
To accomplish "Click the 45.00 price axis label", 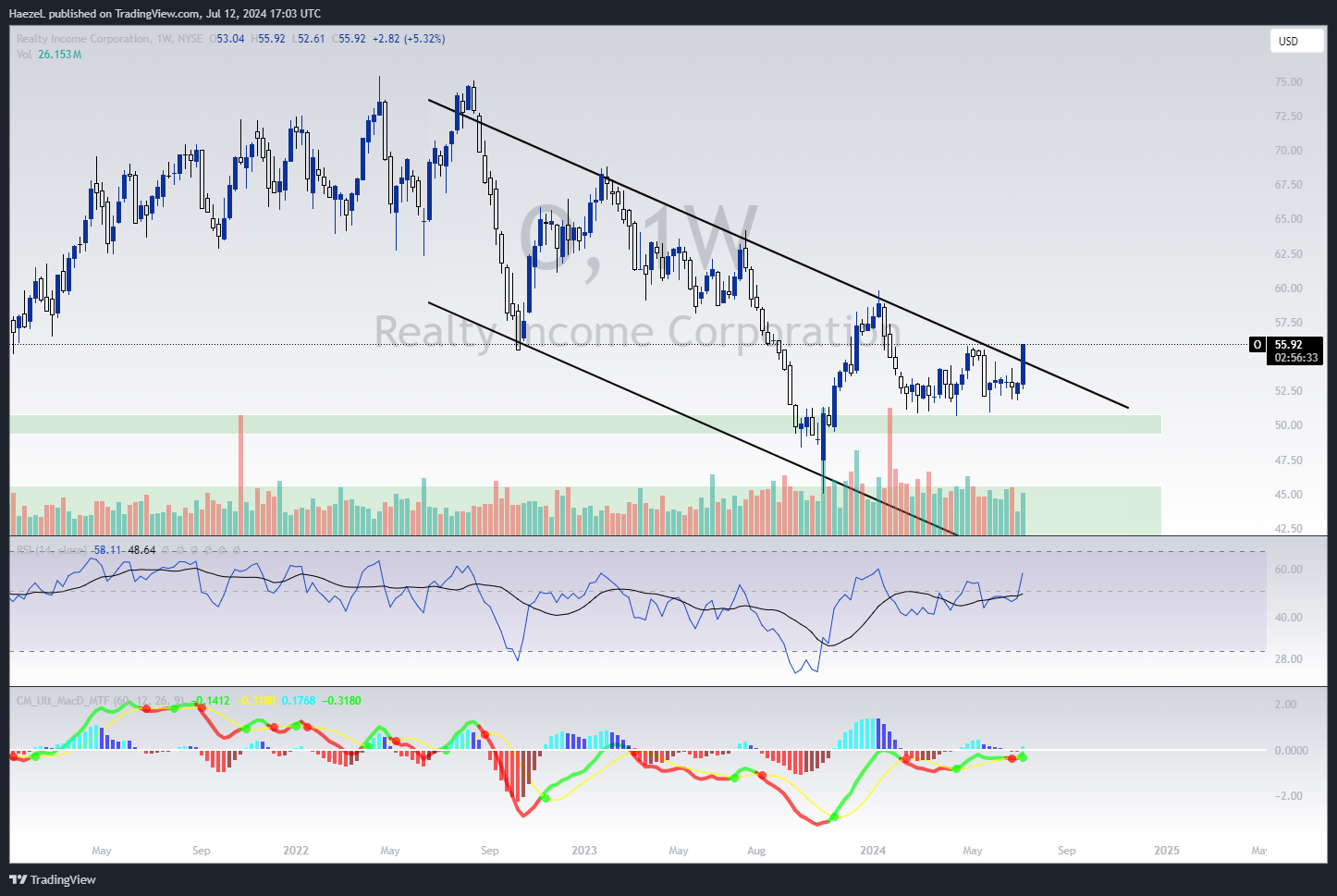I will click(1288, 495).
